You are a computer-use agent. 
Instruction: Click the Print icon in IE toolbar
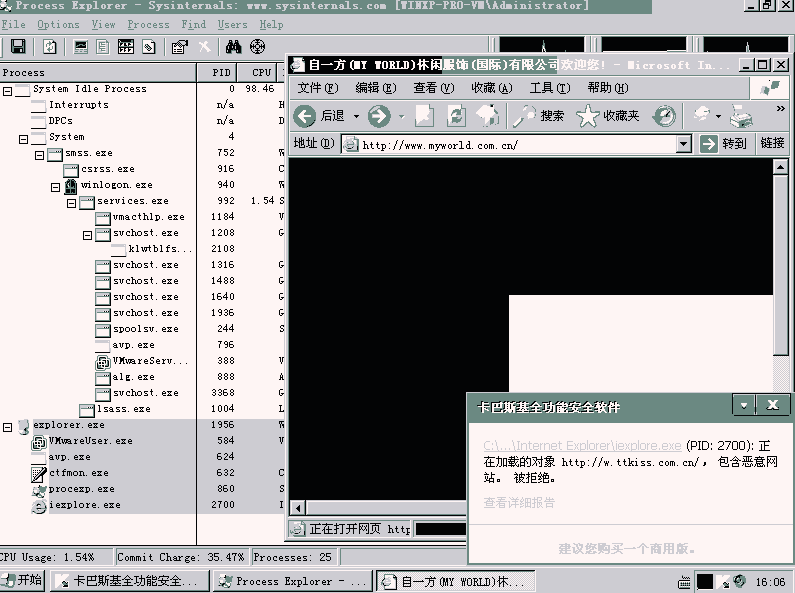(741, 116)
